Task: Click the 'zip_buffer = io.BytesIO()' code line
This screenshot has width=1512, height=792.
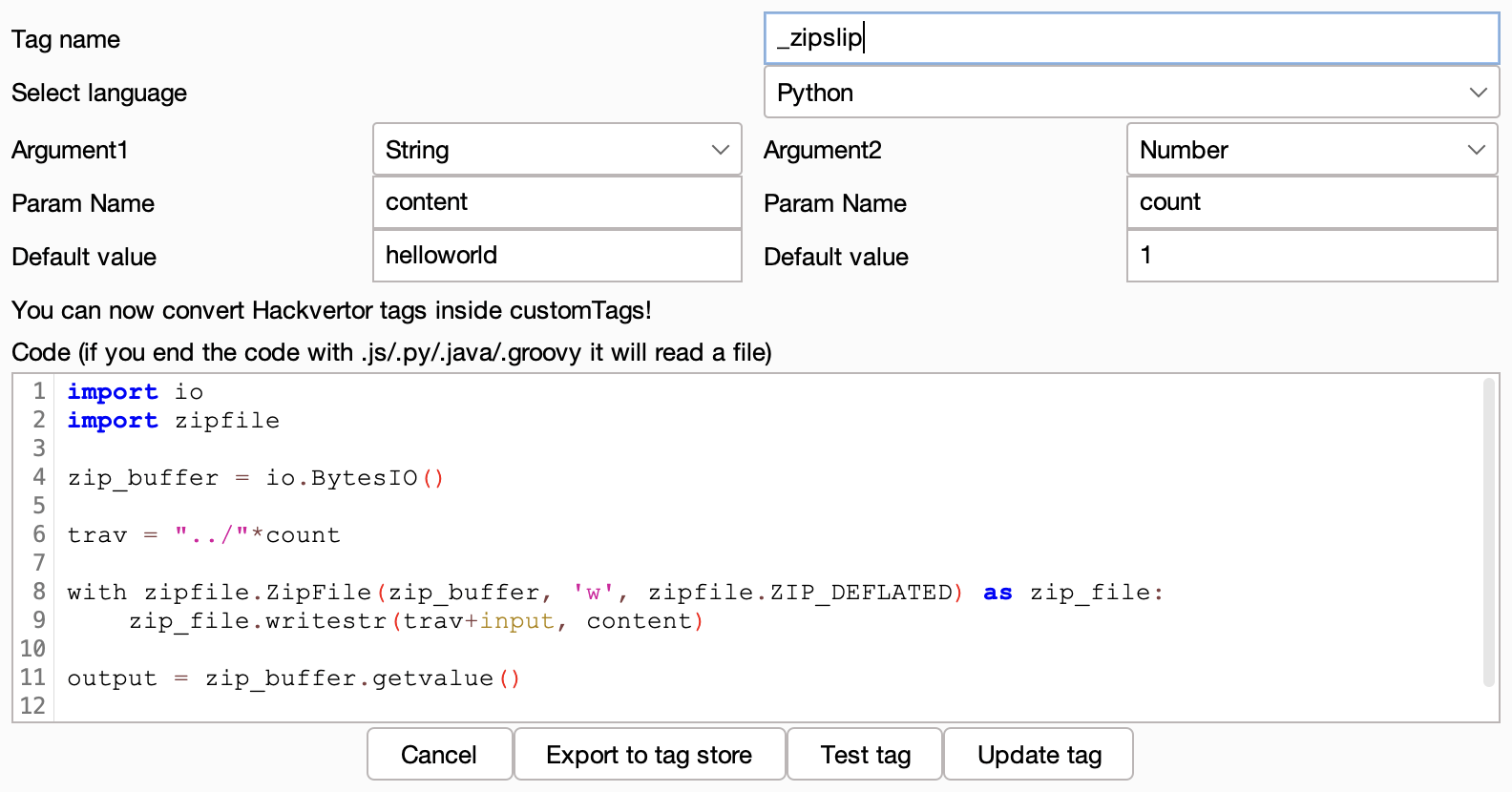Action: (256, 478)
